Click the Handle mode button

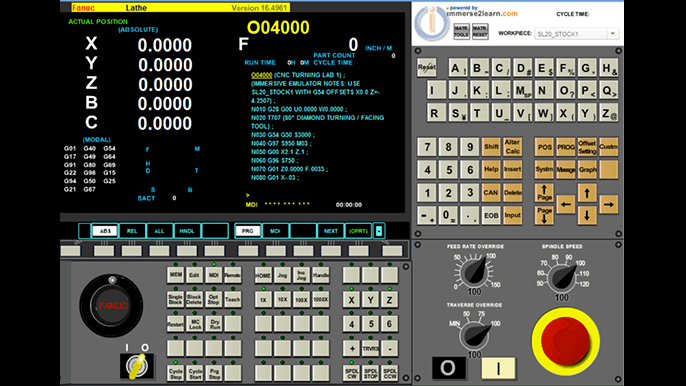321,275
